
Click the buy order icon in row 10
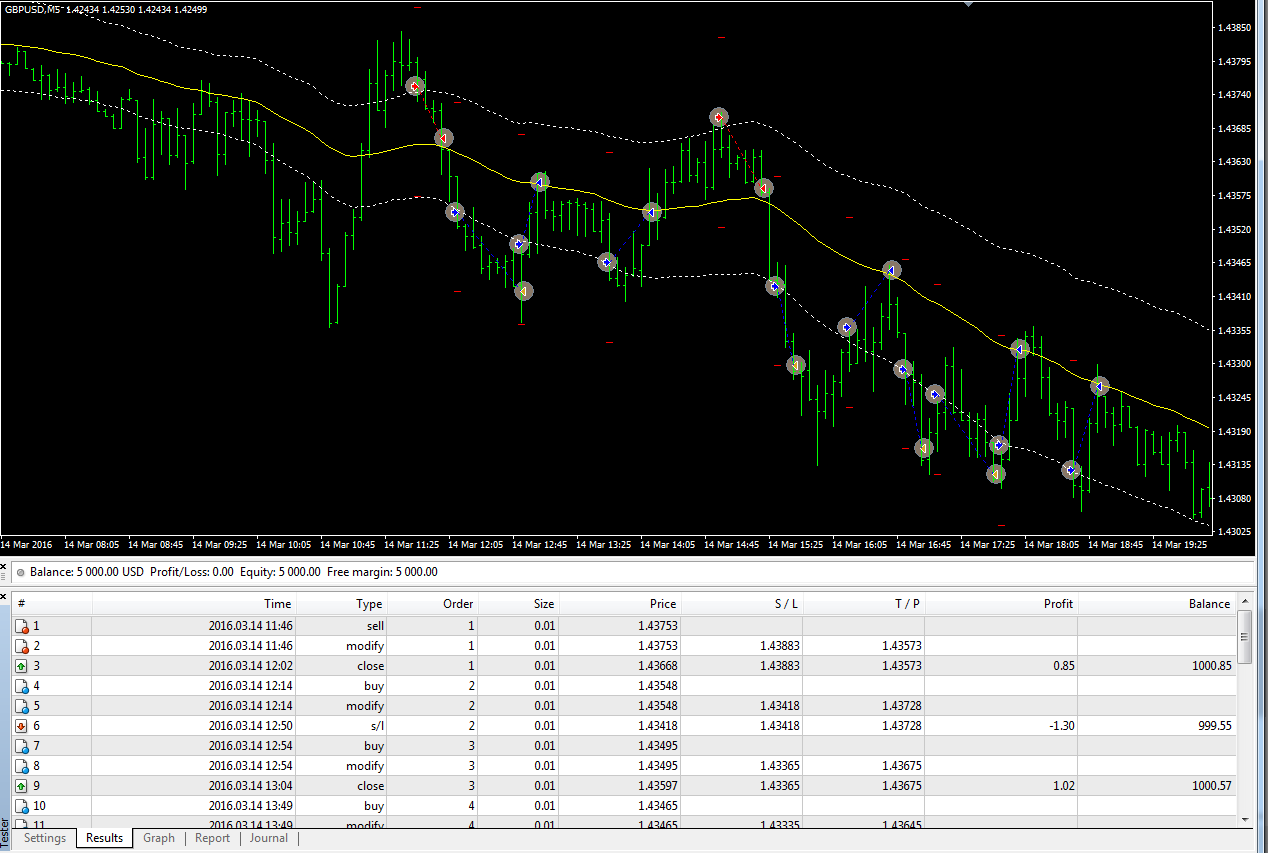[x=22, y=806]
